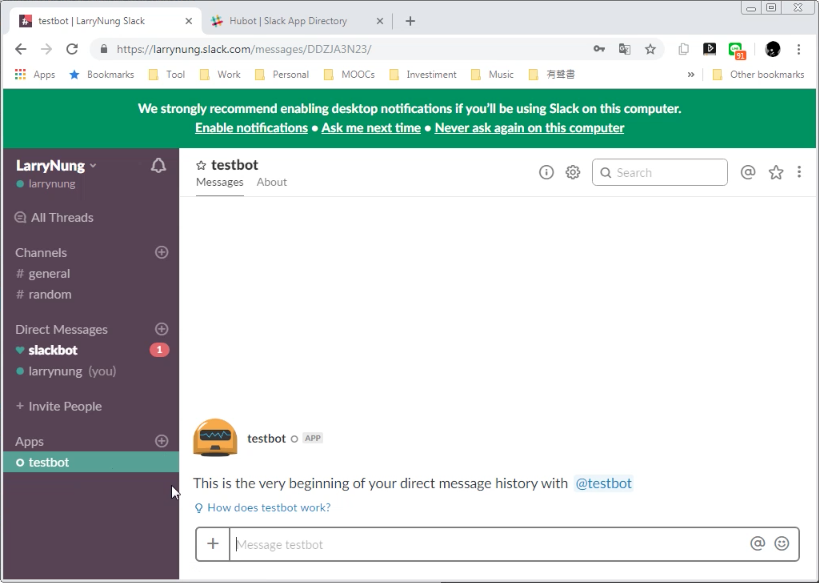819x583 pixels.
Task: Open conversation settings gear icon
Action: (573, 172)
